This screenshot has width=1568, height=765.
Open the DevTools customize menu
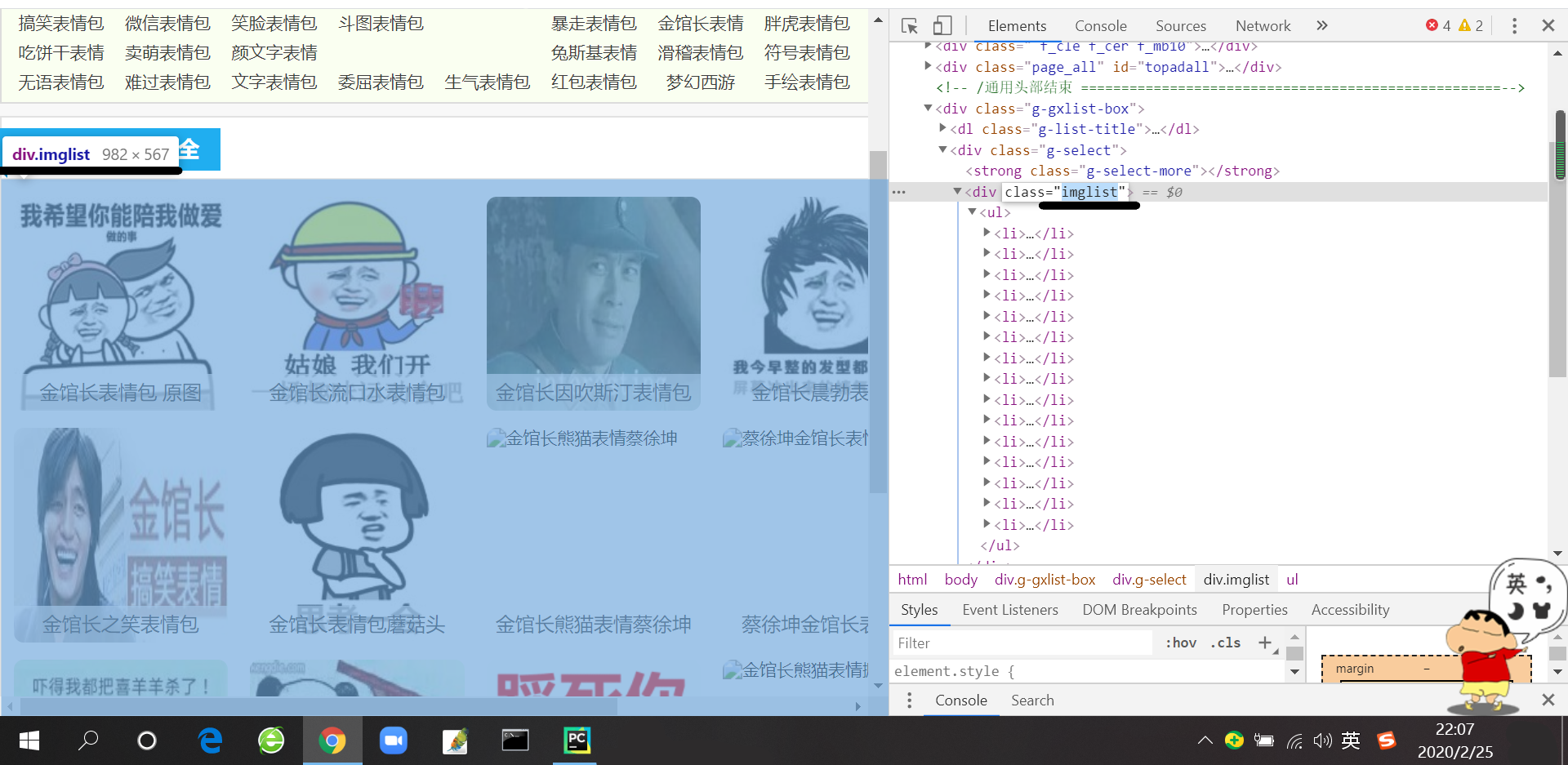pyautogui.click(x=1515, y=25)
